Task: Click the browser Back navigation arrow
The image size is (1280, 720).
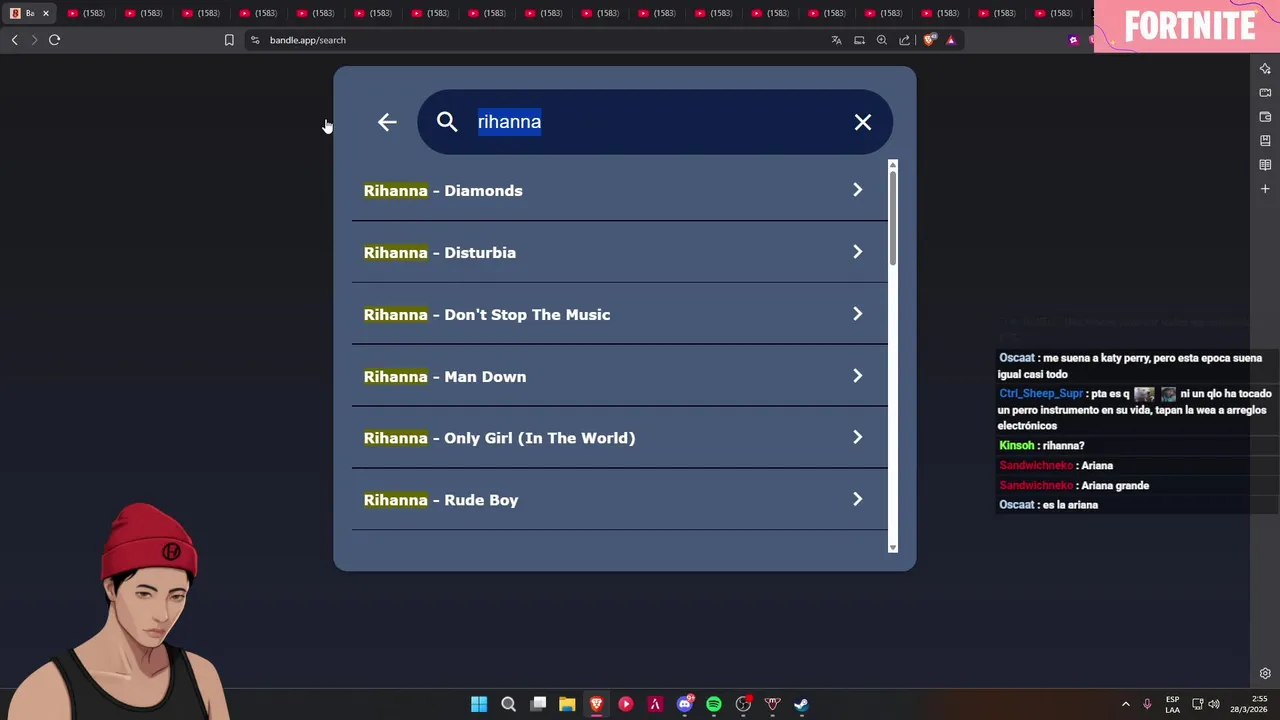Action: [14, 40]
